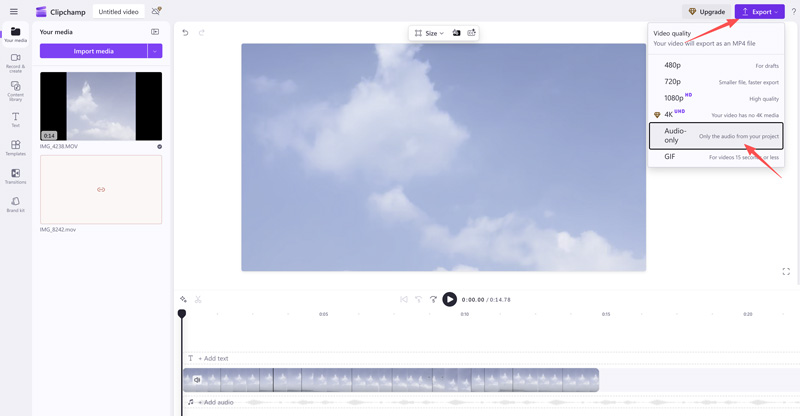Choose Audio-only export option
The image size is (800, 416).
(x=716, y=136)
